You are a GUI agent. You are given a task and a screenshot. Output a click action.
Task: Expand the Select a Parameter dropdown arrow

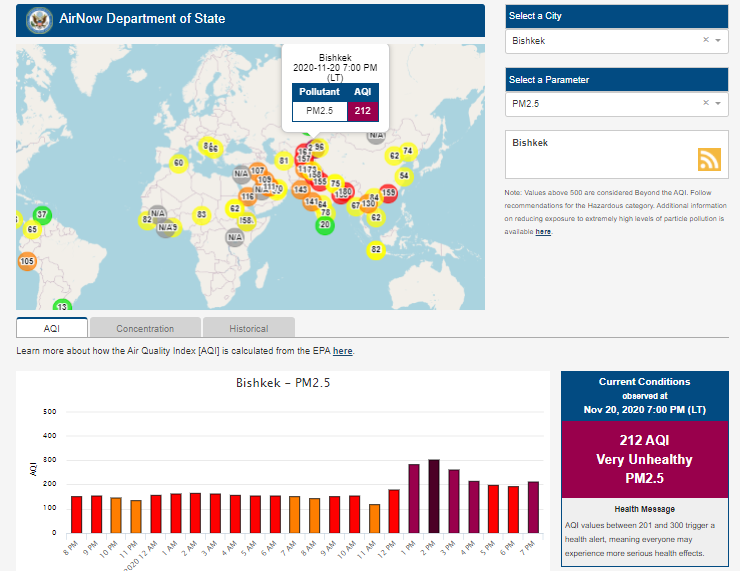717,103
